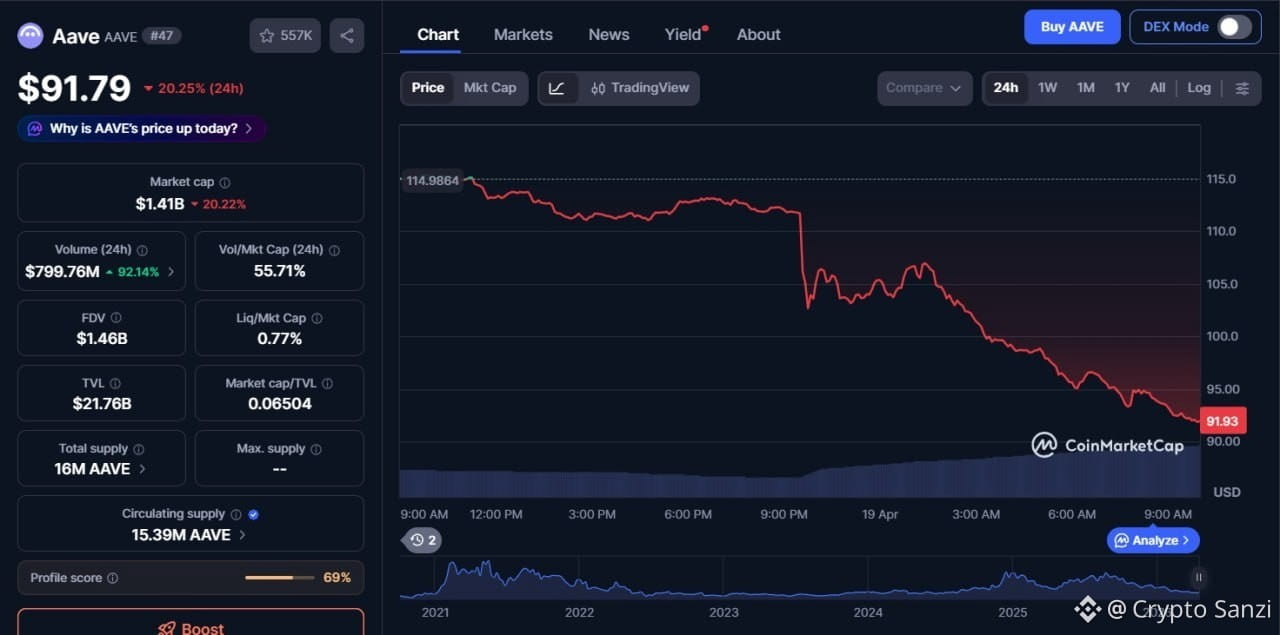This screenshot has width=1280, height=635.
Task: Click Total supply info icon
Action: point(139,449)
